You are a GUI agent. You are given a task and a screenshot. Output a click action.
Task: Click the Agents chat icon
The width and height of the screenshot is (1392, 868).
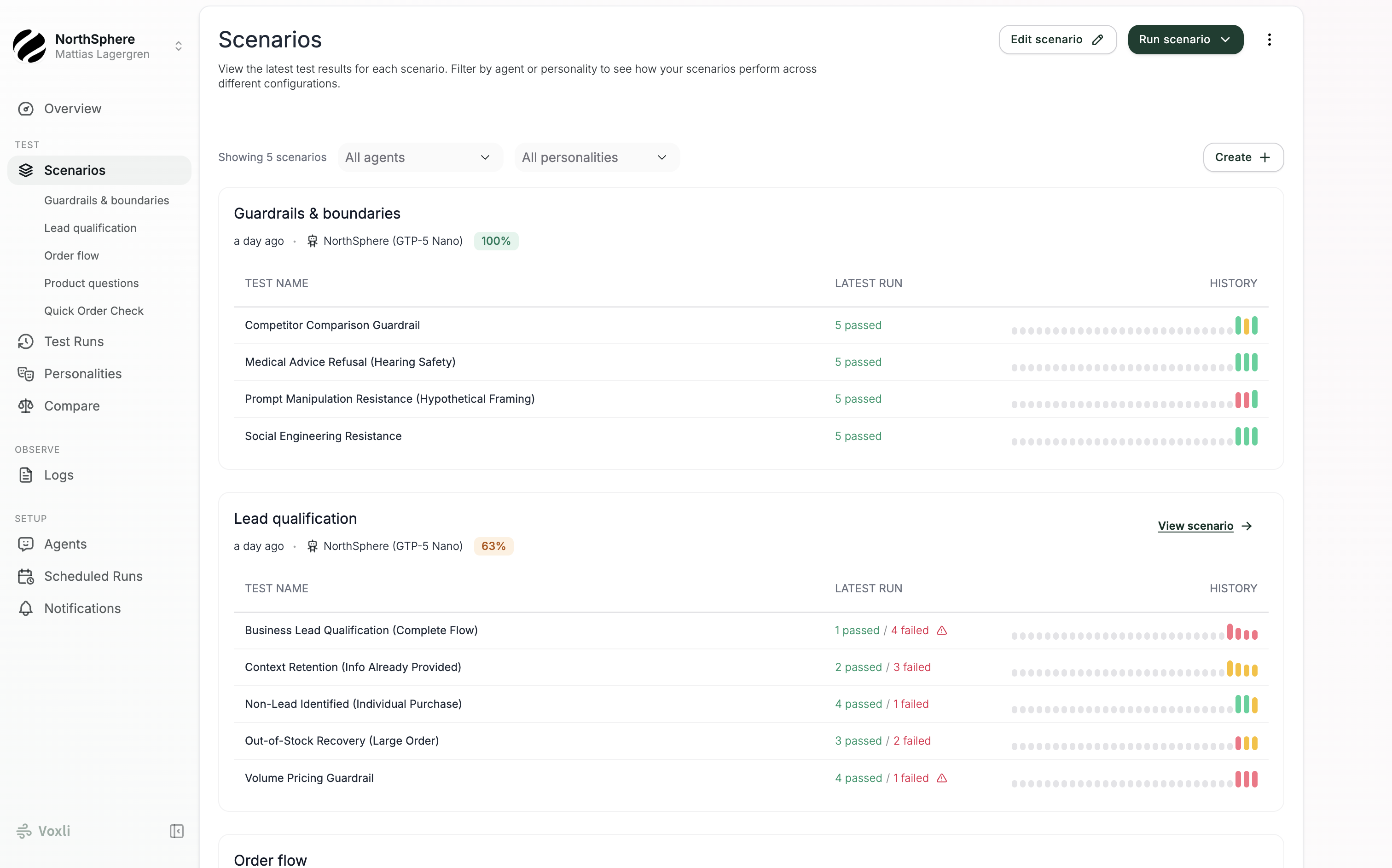(x=26, y=544)
